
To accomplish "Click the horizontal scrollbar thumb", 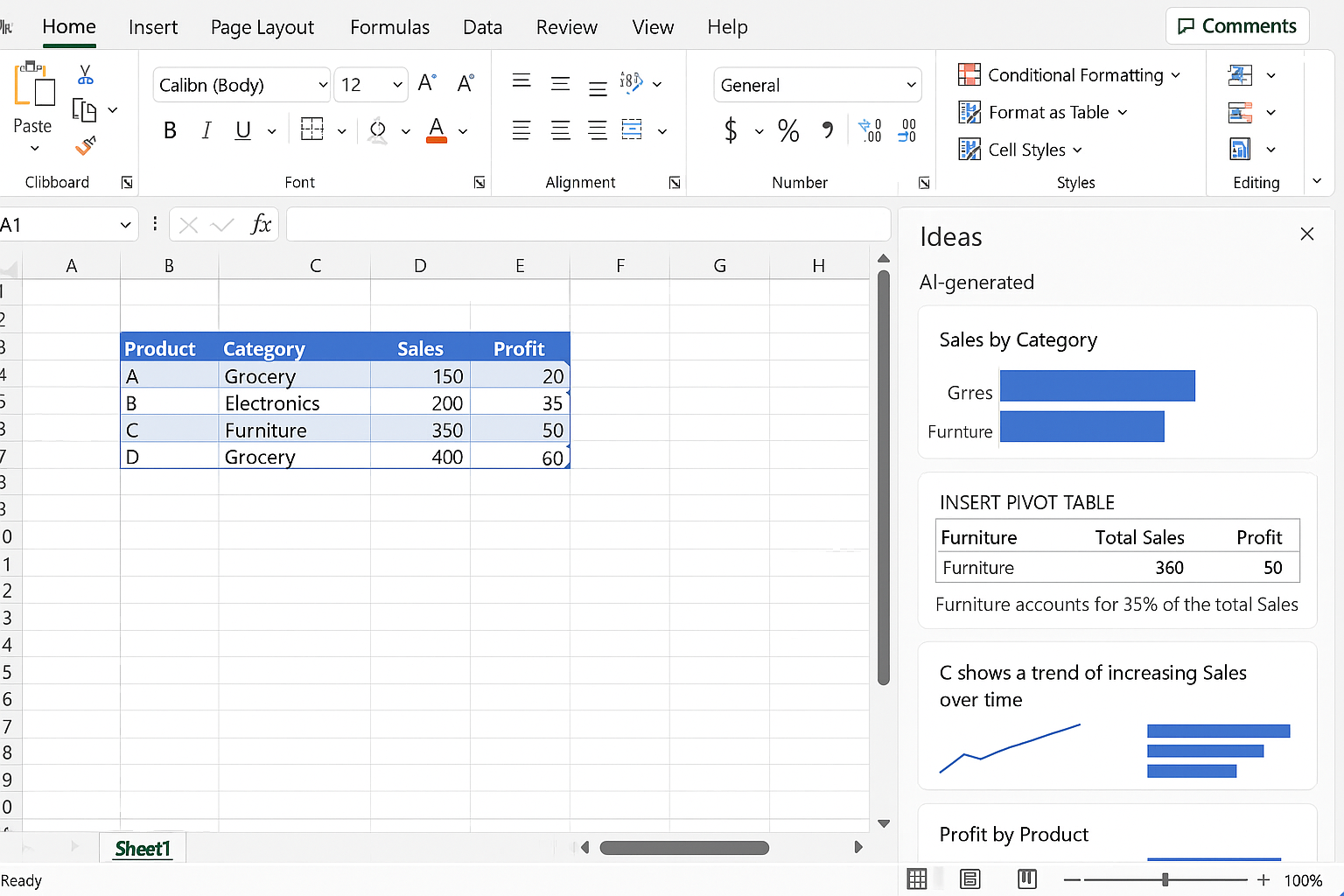I will tap(684, 848).
